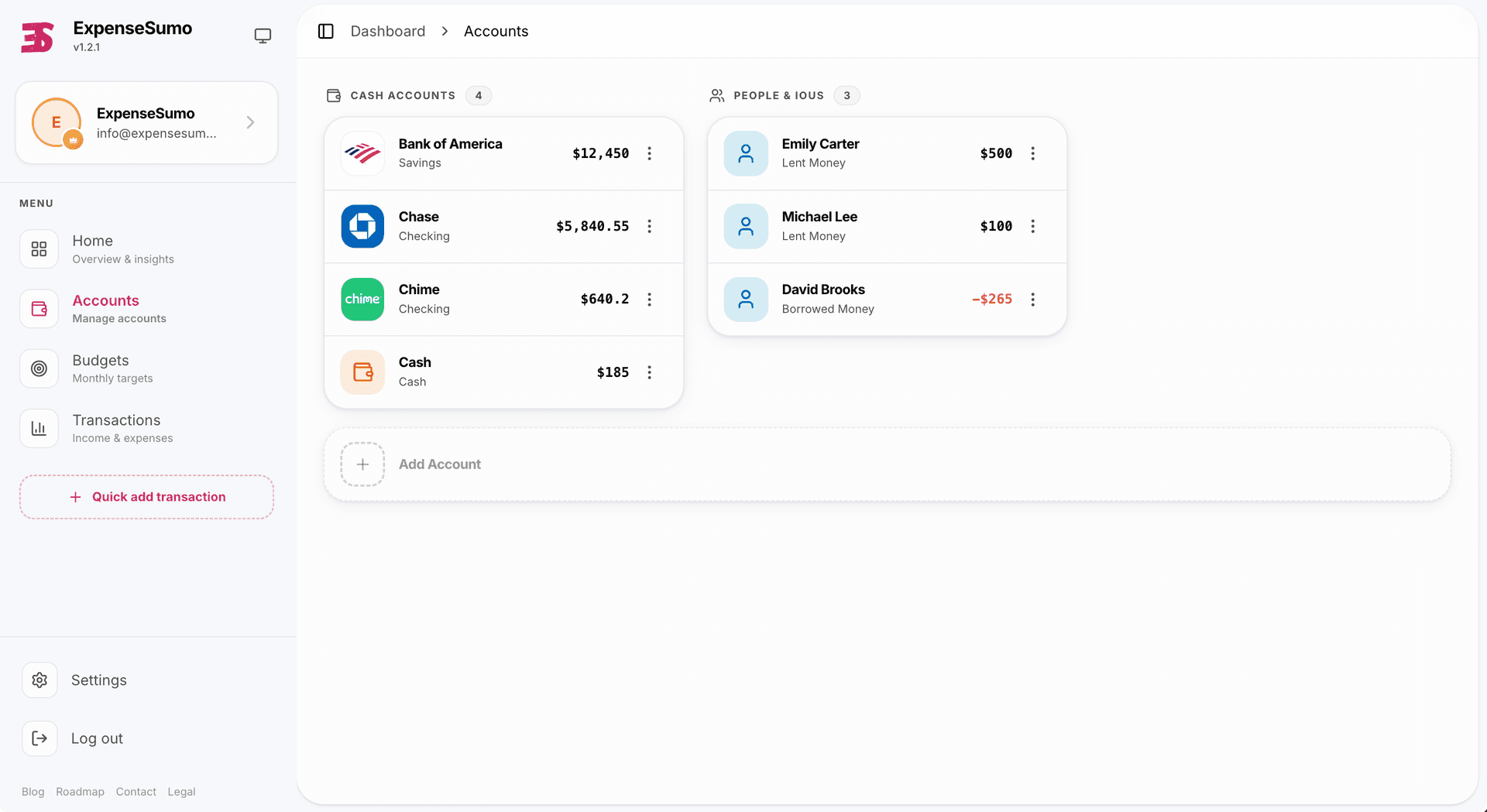Navigate to Dashboard breadcrumb
The height and width of the screenshot is (812, 1487).
point(388,31)
